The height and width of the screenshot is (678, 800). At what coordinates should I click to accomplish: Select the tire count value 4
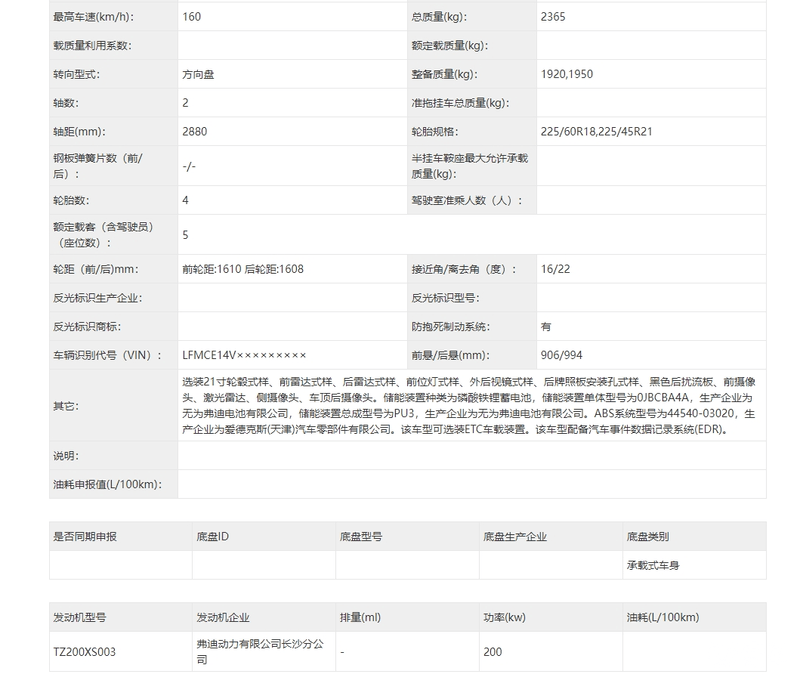185,200
